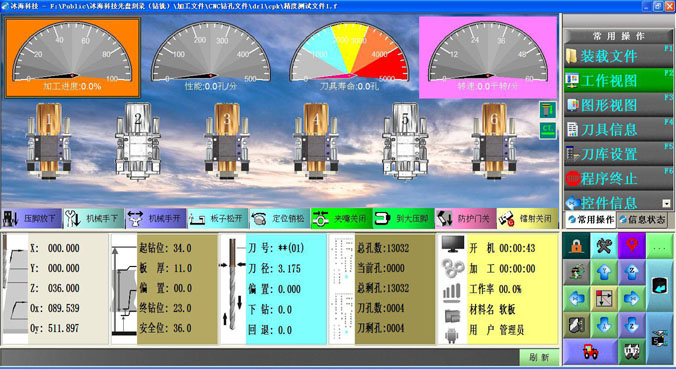Click the orange padlock lock icon
Viewport: 676px width, 369px height.
click(576, 246)
